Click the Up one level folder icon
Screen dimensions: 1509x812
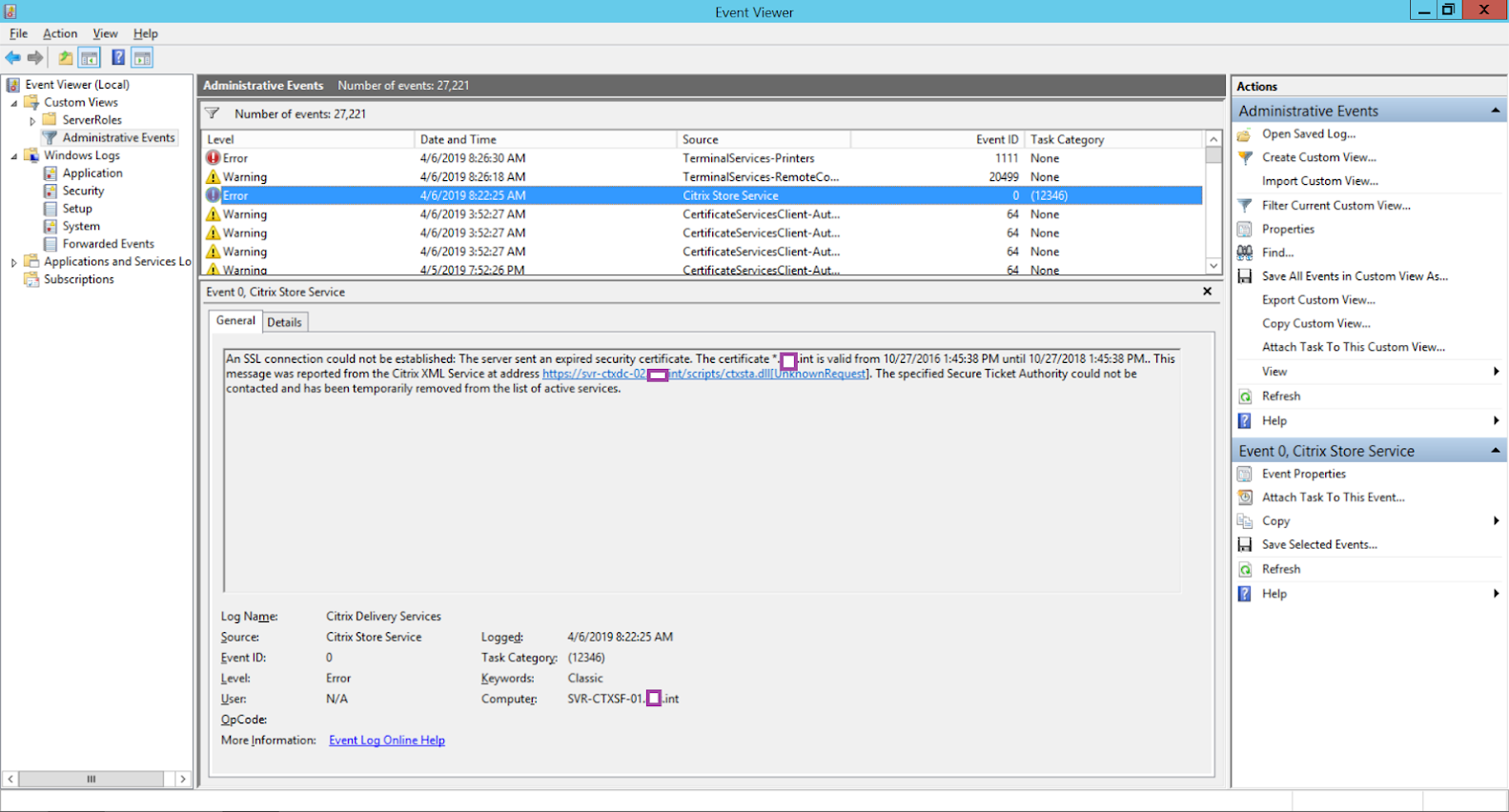[x=66, y=58]
